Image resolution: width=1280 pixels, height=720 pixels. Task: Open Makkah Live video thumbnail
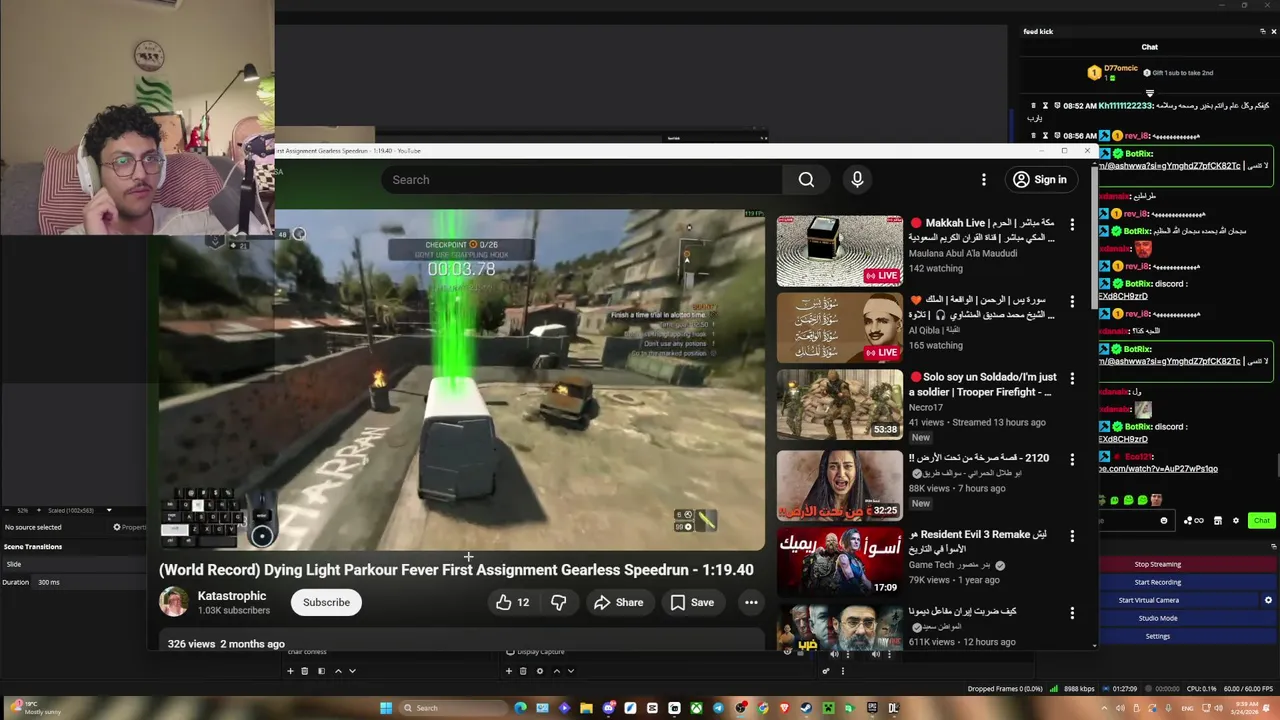[x=840, y=250]
